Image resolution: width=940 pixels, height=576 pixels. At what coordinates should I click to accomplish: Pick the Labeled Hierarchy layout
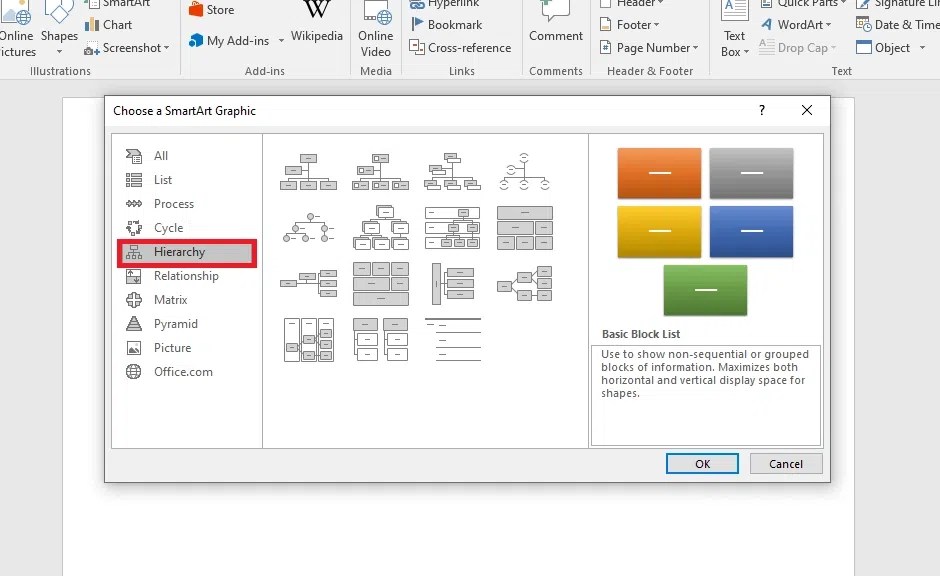click(x=453, y=228)
